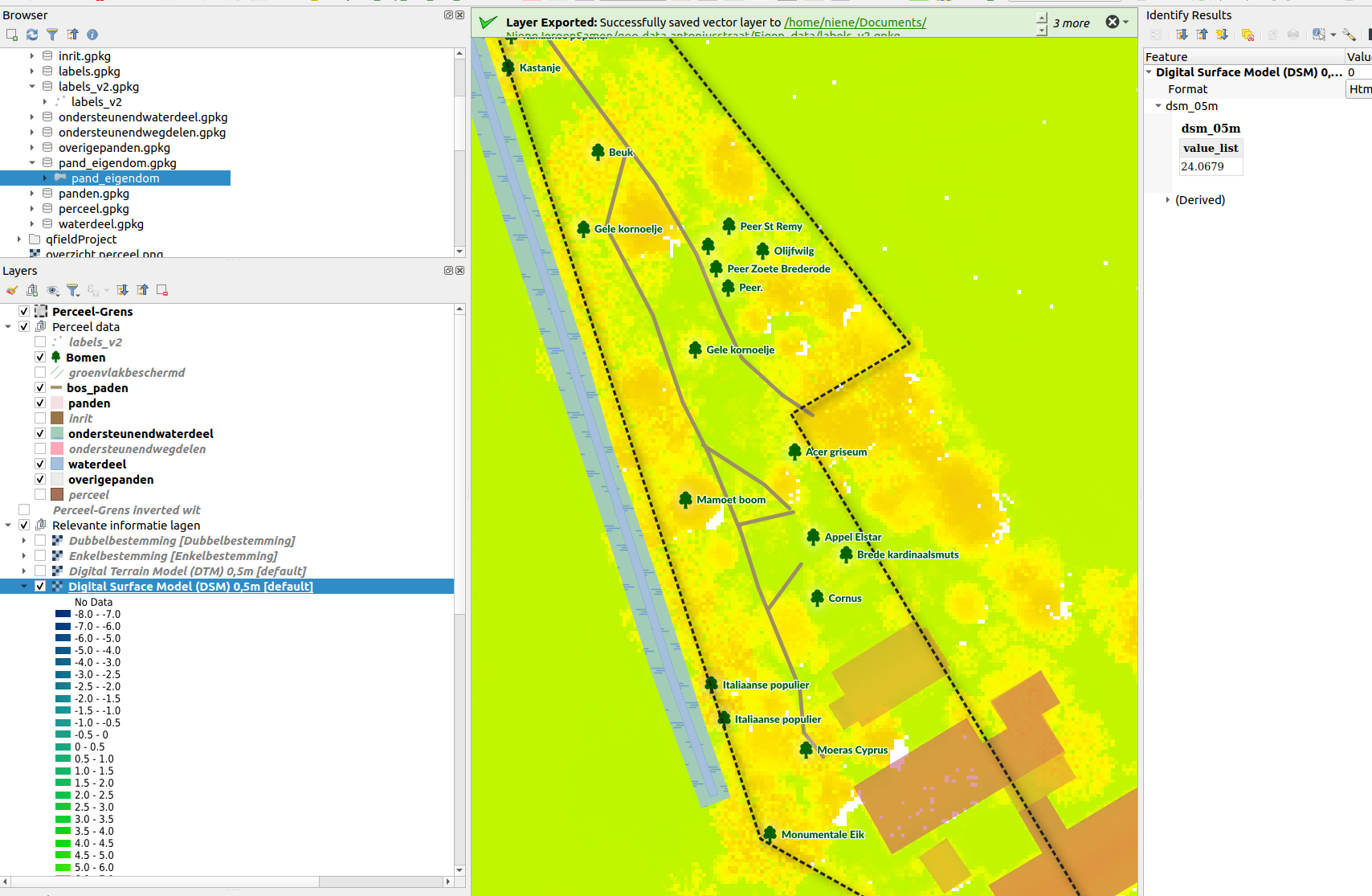Open Layer Styling paintbrush in Layers panel
The image size is (1372, 896).
coord(12,291)
